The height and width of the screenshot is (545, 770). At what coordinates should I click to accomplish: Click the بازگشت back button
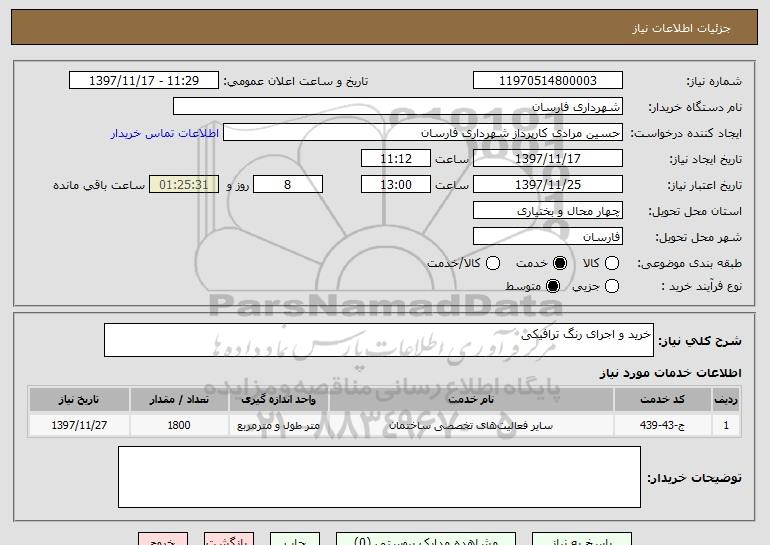click(x=229, y=539)
